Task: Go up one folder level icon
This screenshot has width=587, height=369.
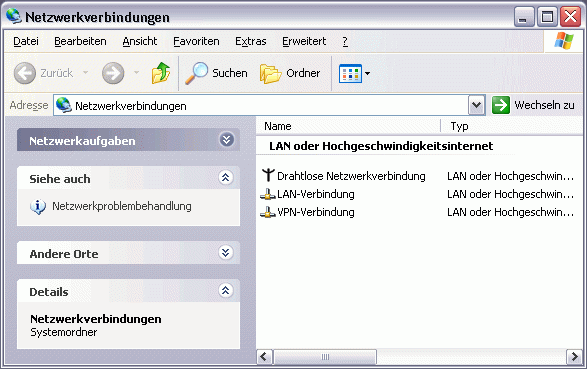Action: (161, 73)
